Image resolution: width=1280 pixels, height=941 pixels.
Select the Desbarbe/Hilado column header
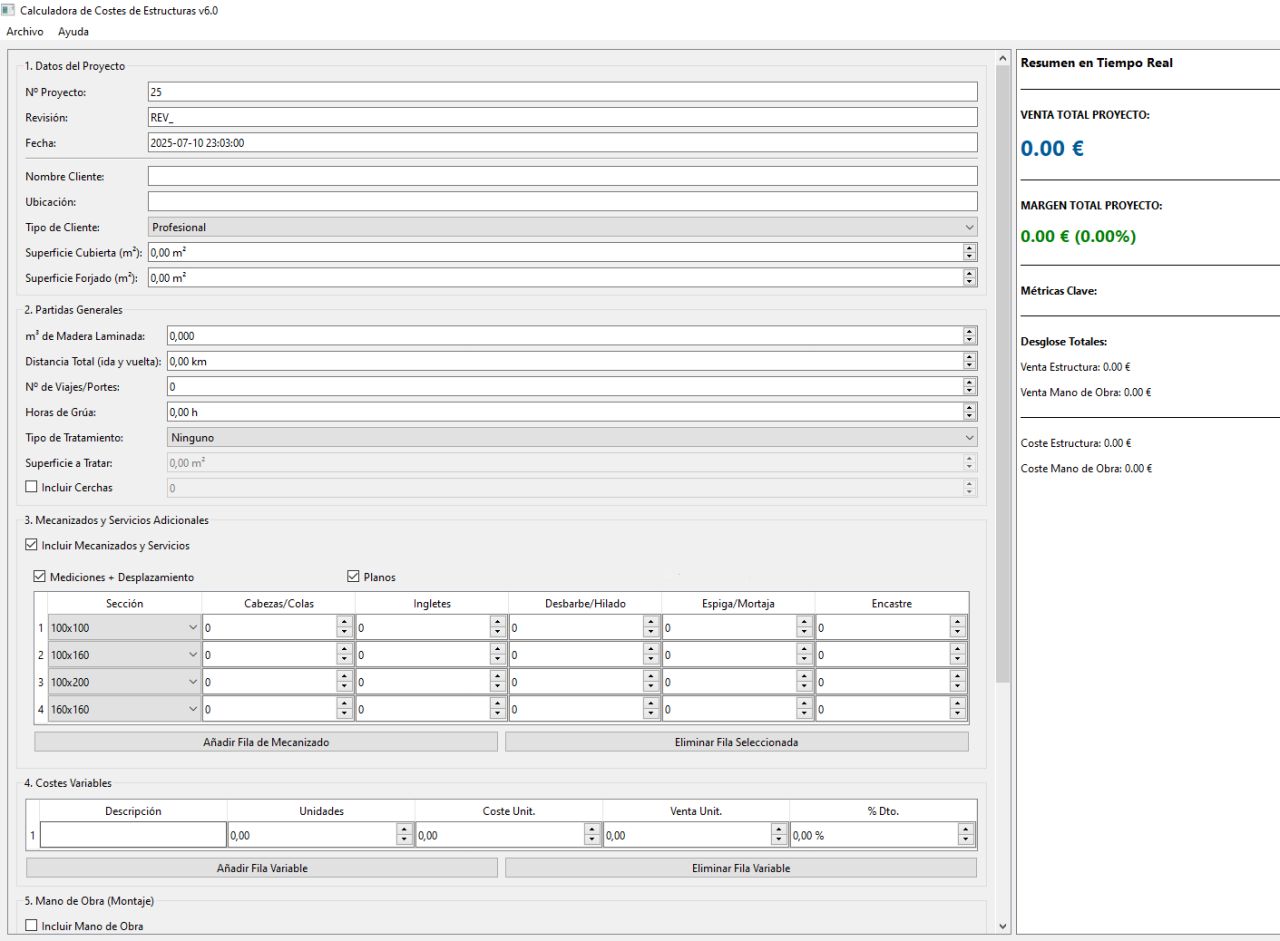pos(585,603)
